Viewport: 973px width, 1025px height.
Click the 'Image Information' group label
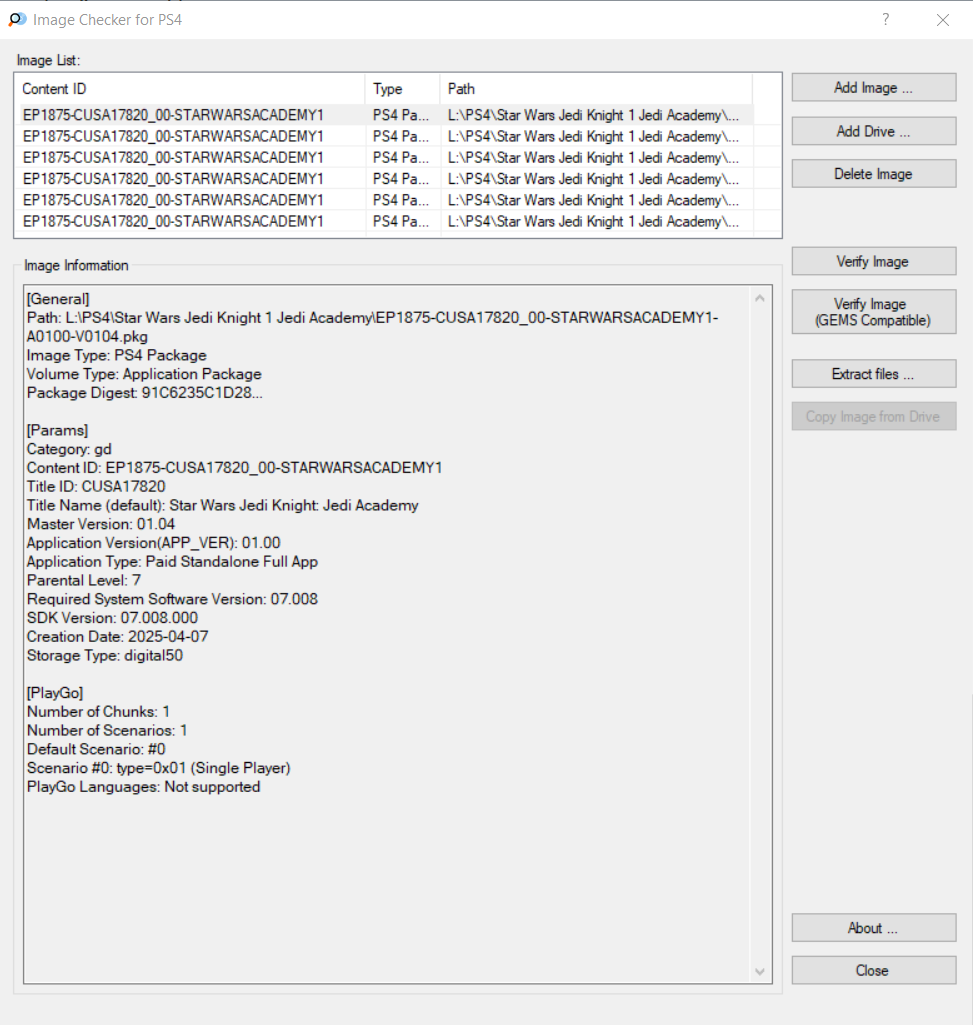pyautogui.click(x=76, y=265)
